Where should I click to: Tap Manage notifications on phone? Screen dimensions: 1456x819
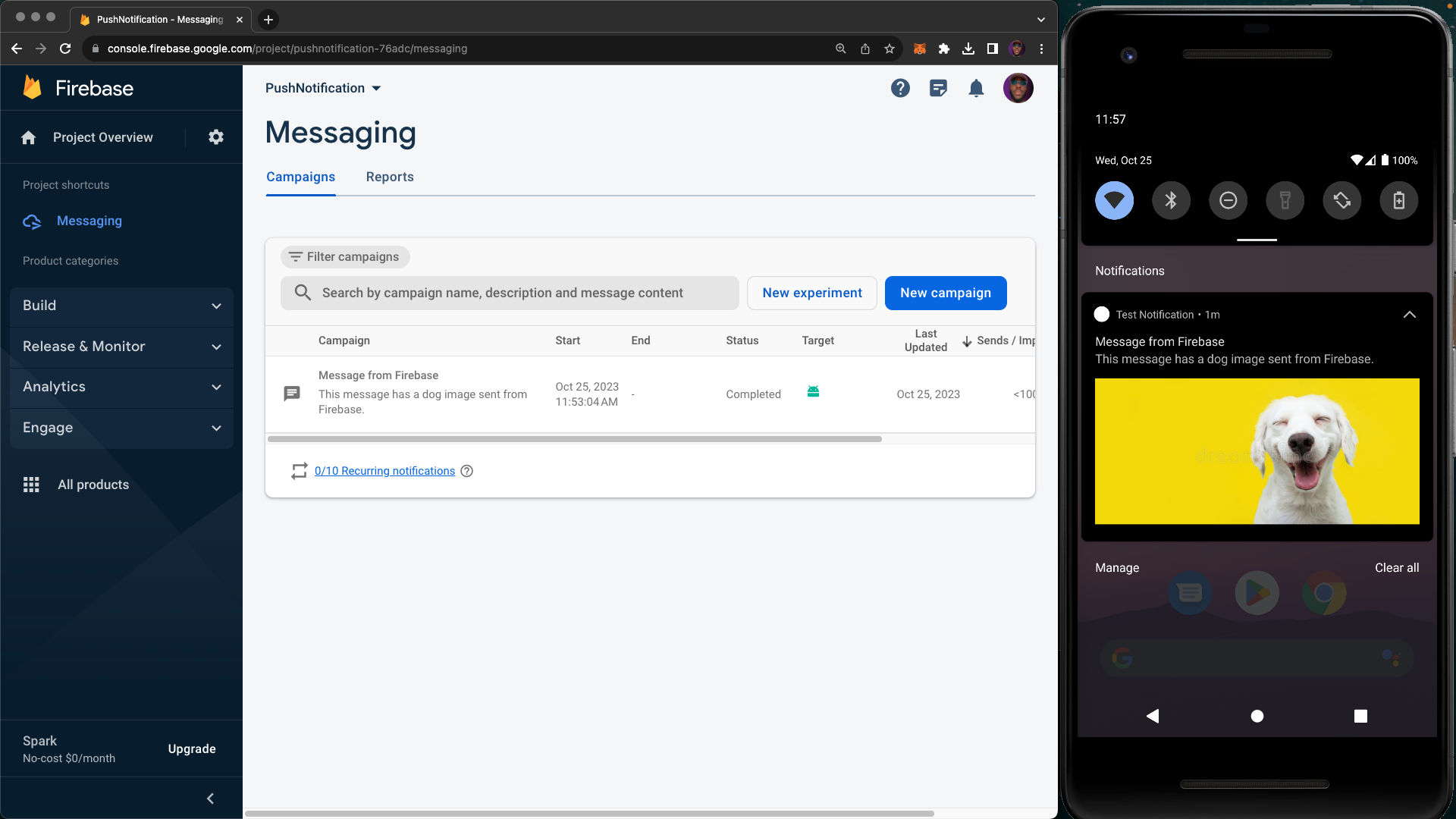(x=1117, y=568)
